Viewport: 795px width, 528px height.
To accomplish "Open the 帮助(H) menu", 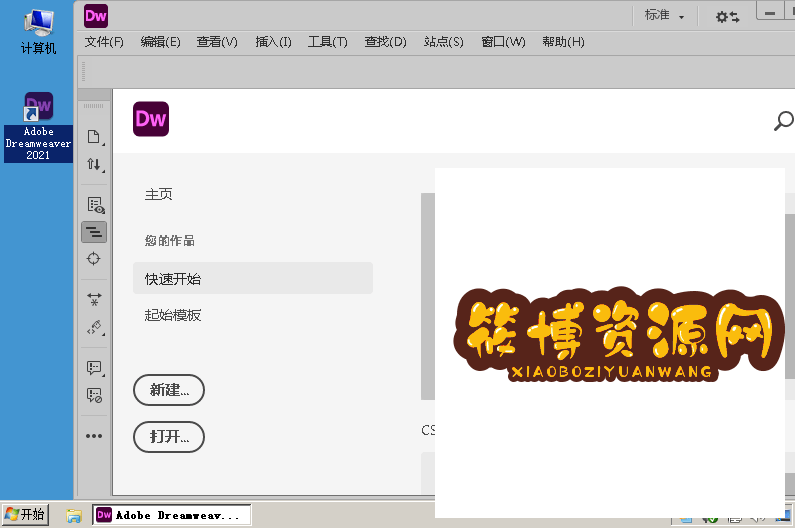I will click(x=563, y=42).
